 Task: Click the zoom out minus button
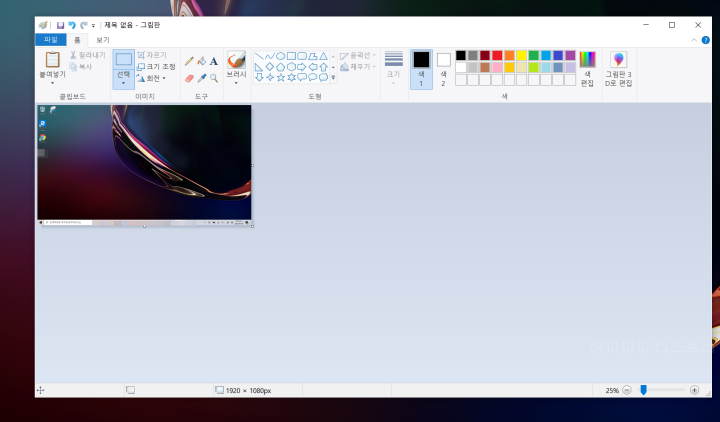[x=627, y=390]
